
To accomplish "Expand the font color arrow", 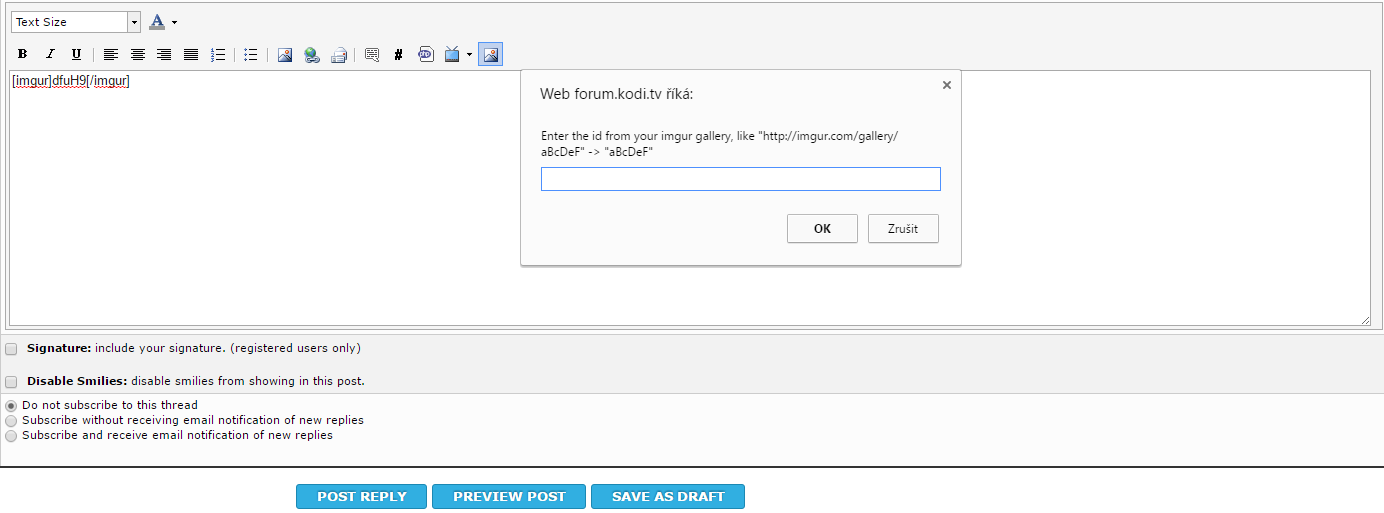I will click(174, 22).
